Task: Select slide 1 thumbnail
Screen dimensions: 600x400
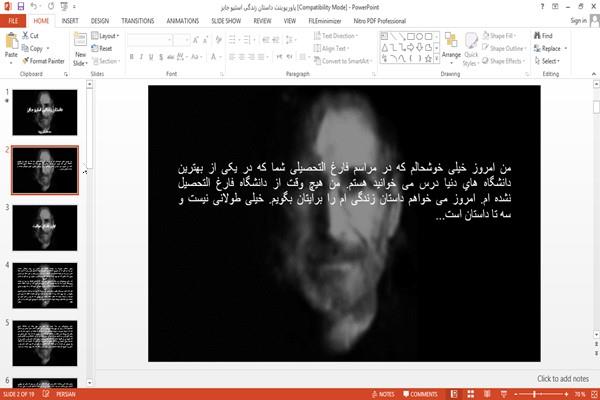Action: click(x=45, y=113)
